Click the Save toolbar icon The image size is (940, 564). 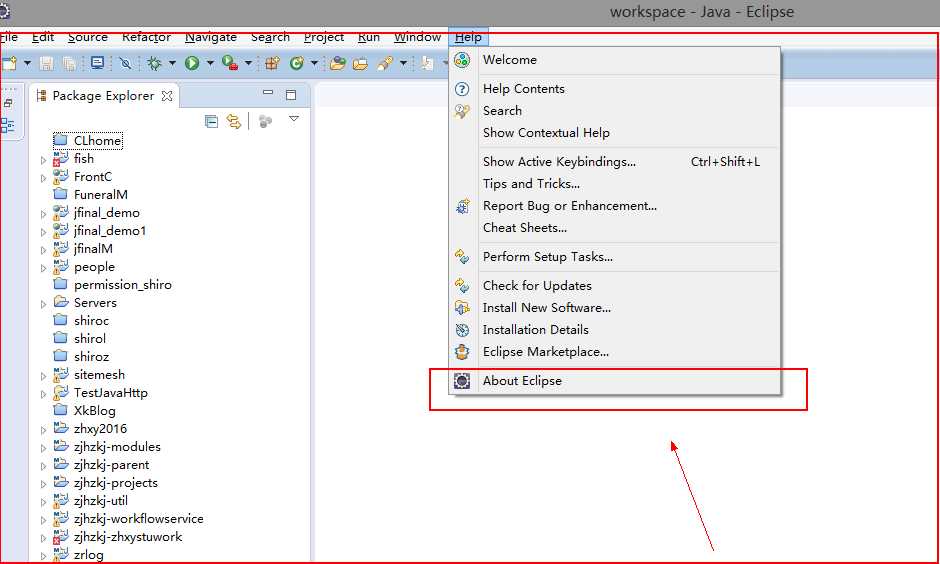[x=47, y=63]
